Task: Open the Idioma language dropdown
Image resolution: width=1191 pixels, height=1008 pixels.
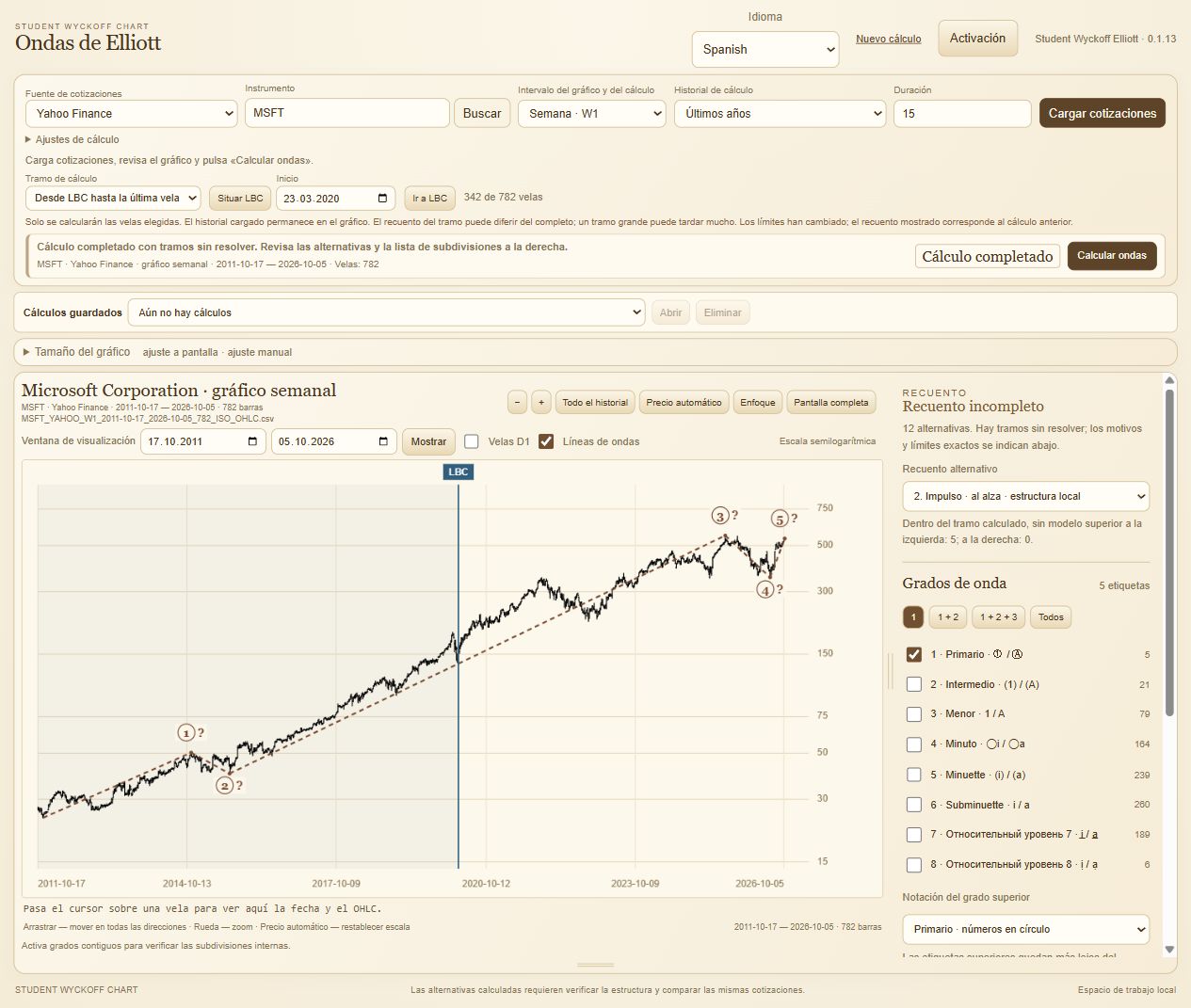Action: [765, 49]
